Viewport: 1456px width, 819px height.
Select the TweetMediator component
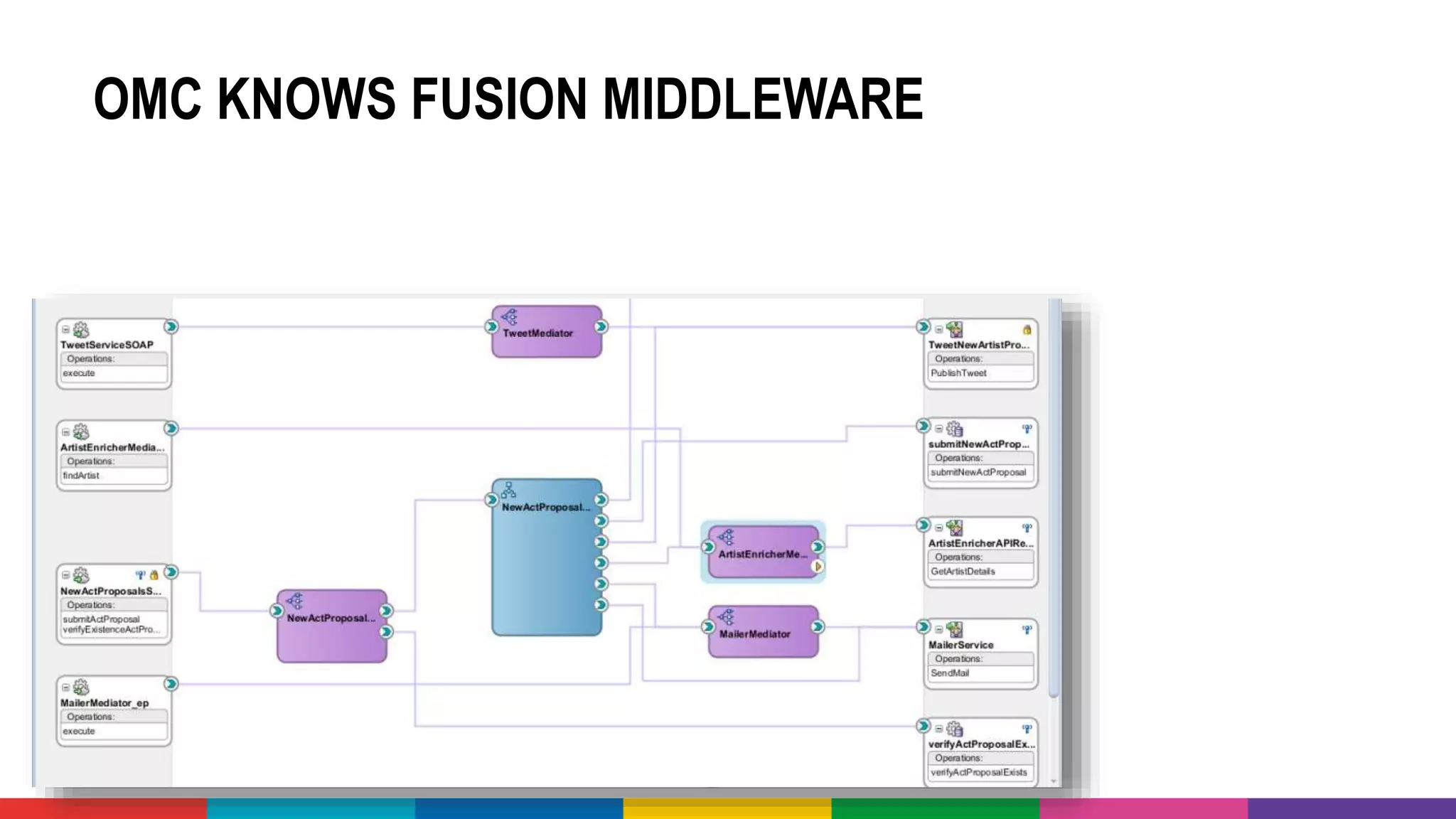point(547,332)
